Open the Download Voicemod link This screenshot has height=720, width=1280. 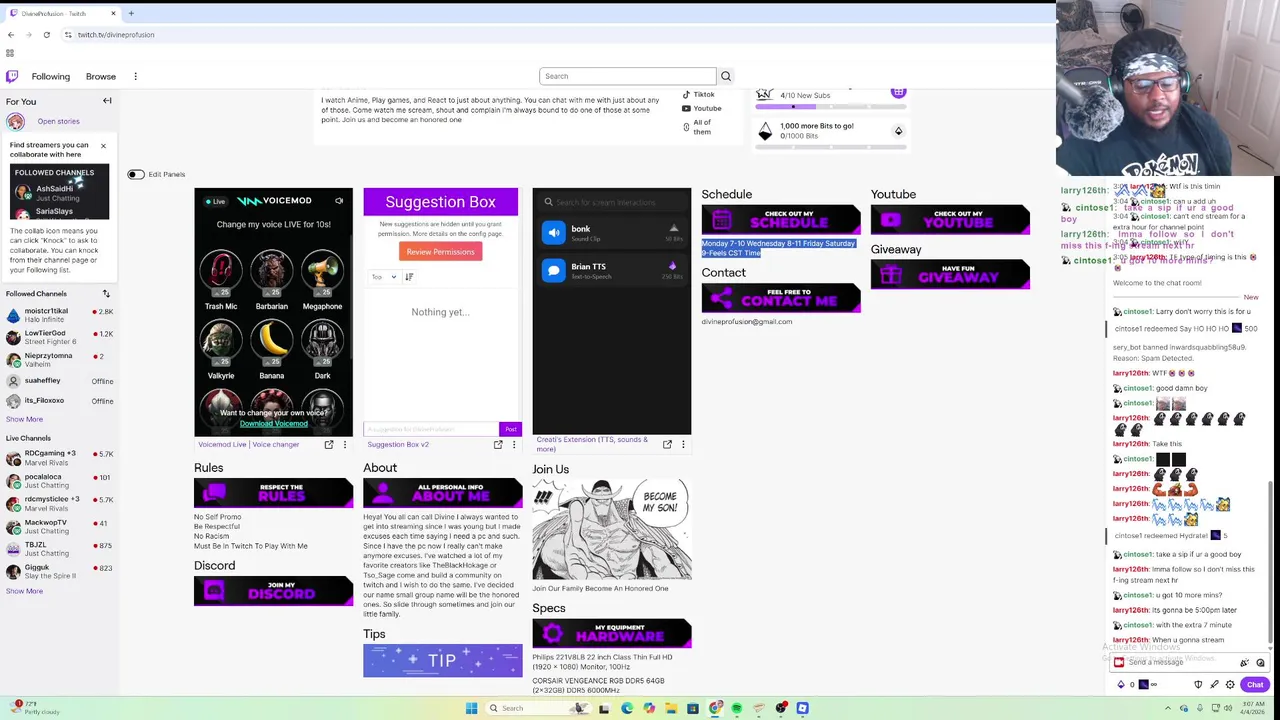273,424
